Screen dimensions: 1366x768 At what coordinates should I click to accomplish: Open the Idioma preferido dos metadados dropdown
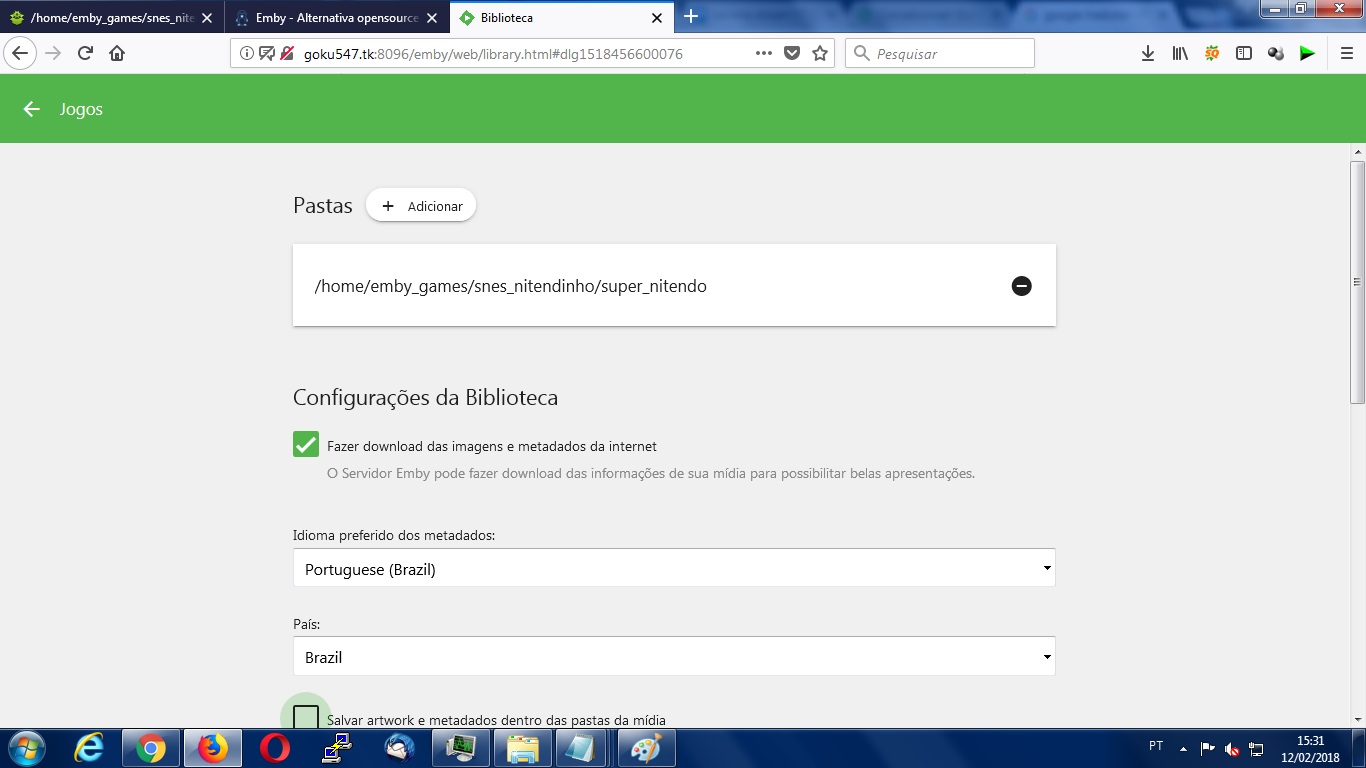pos(674,568)
